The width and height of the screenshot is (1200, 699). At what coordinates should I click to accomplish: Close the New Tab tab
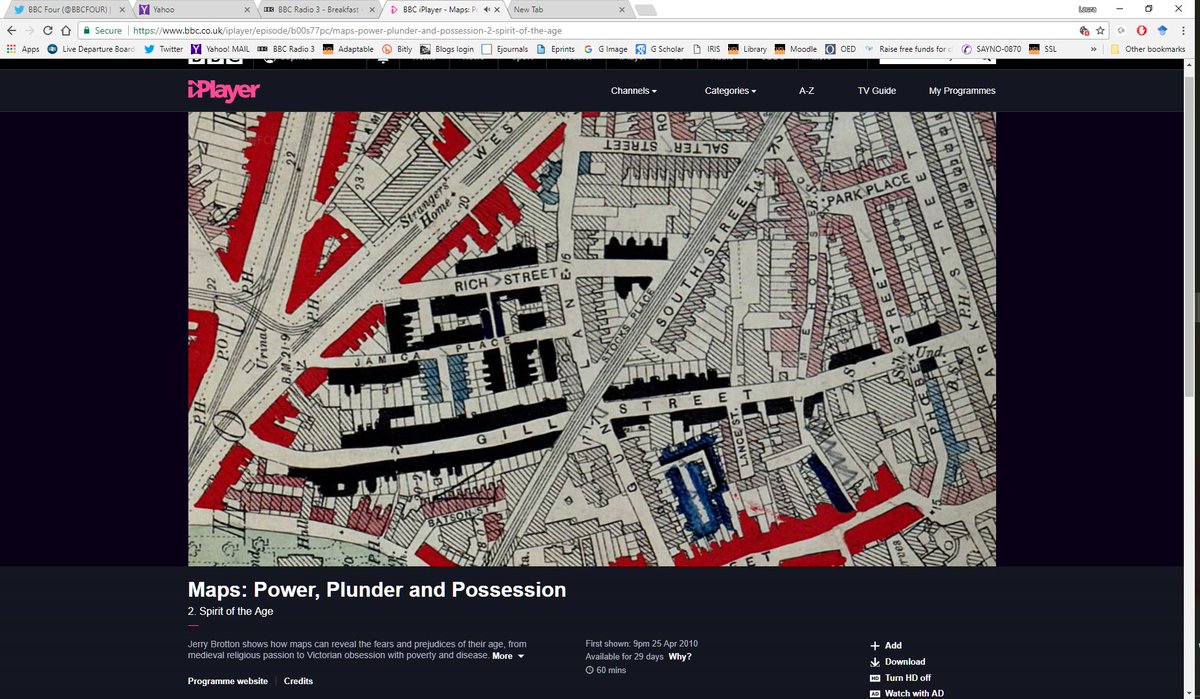[x=620, y=9]
